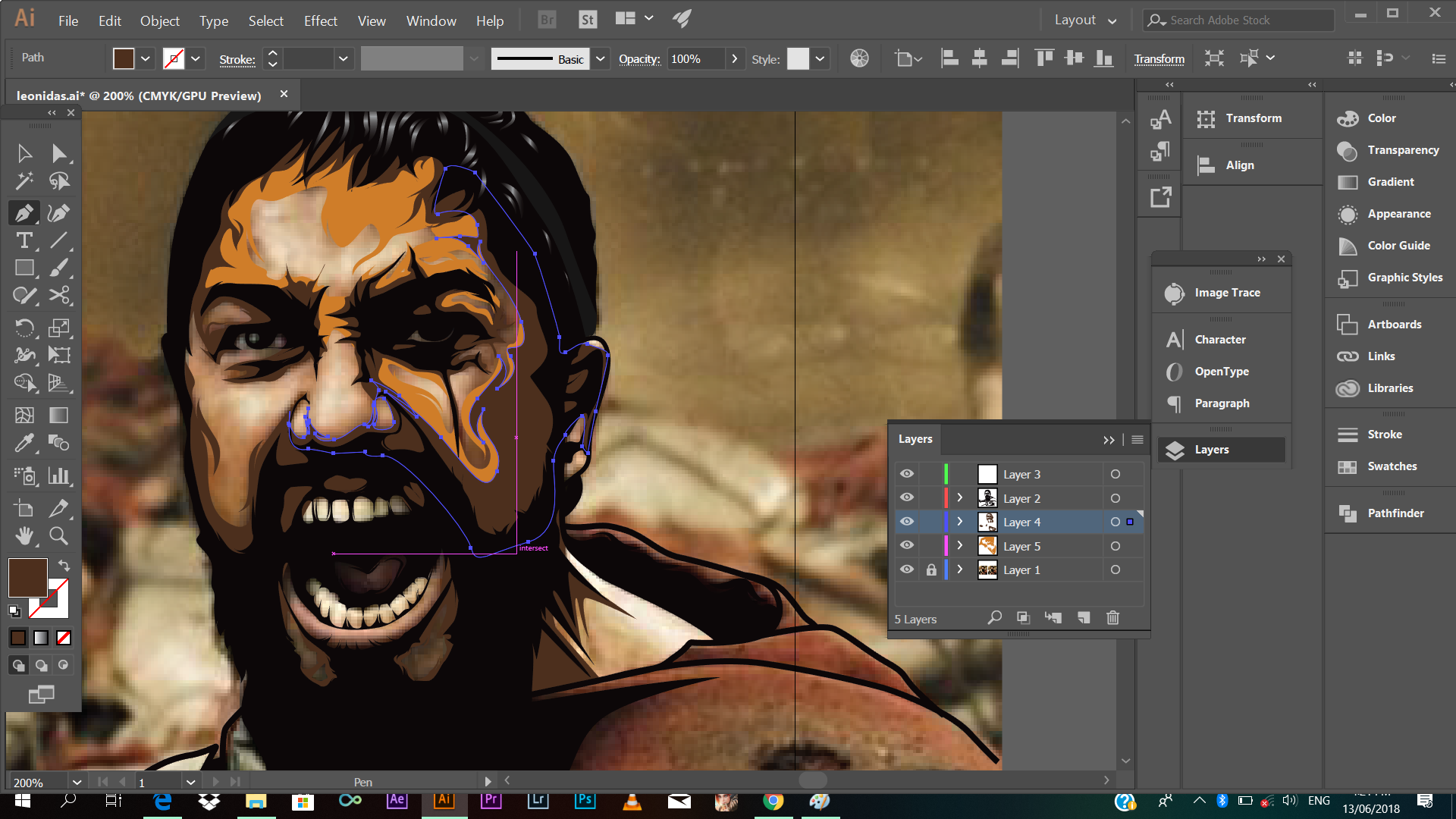
Task: Toggle visibility of Layer 5
Action: tap(907, 546)
